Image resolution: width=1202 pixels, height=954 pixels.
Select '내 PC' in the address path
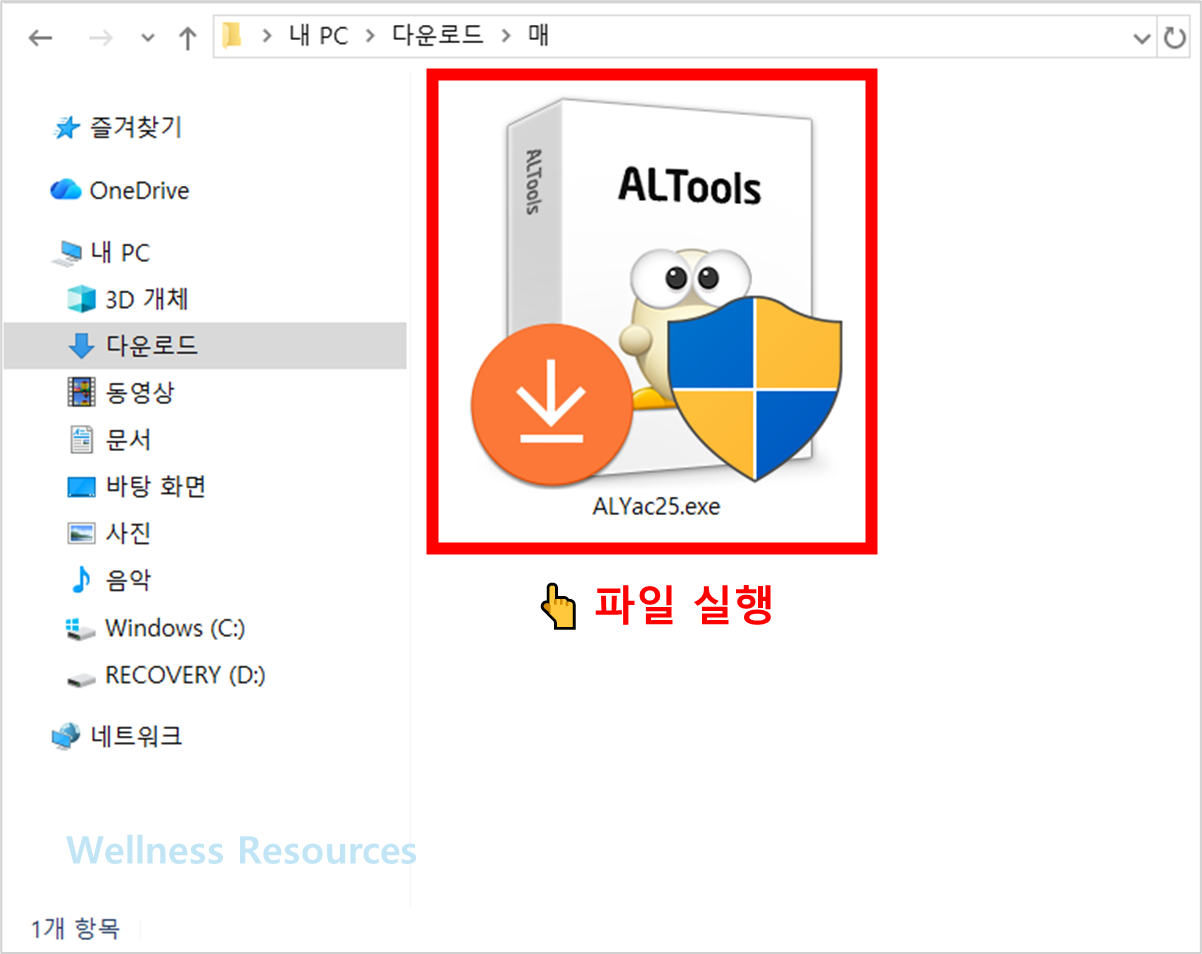[318, 37]
